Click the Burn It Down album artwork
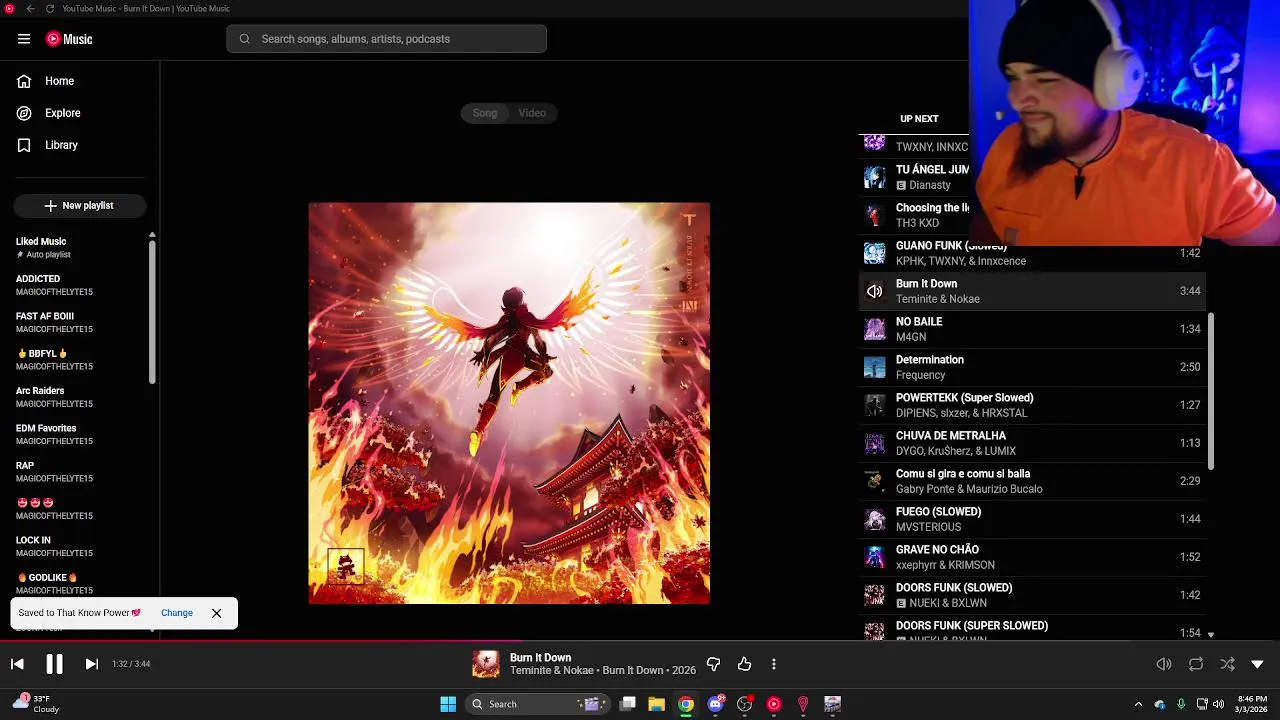 [x=509, y=403]
